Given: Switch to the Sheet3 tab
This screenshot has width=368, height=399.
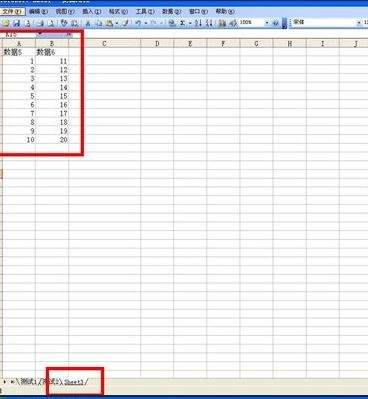Looking at the screenshot, I should 74,382.
